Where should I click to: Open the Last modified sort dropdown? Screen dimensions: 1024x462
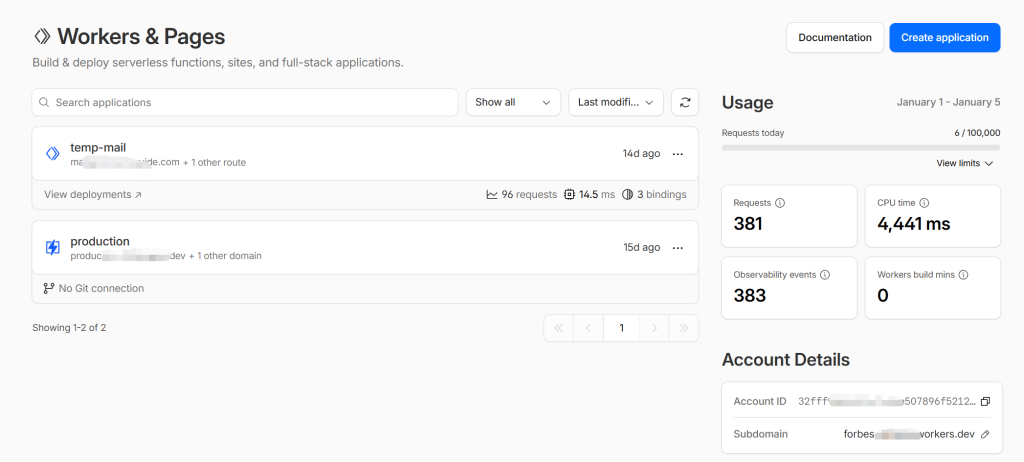(616, 102)
